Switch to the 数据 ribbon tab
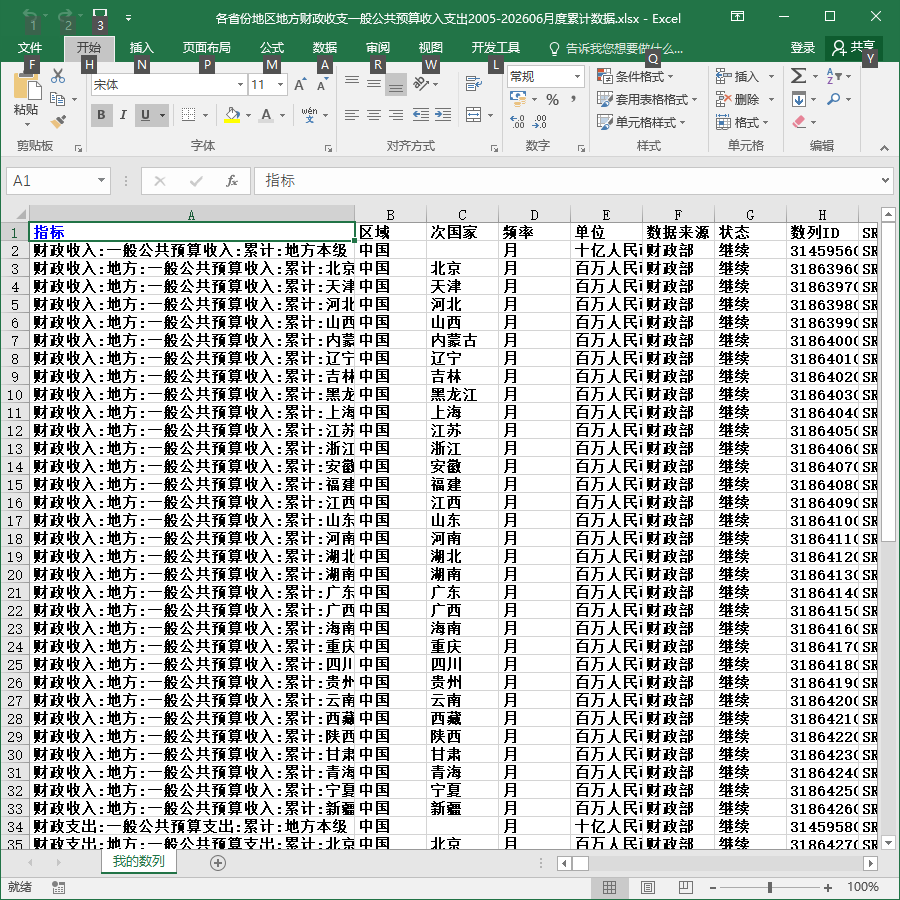900x900 pixels. coord(324,48)
